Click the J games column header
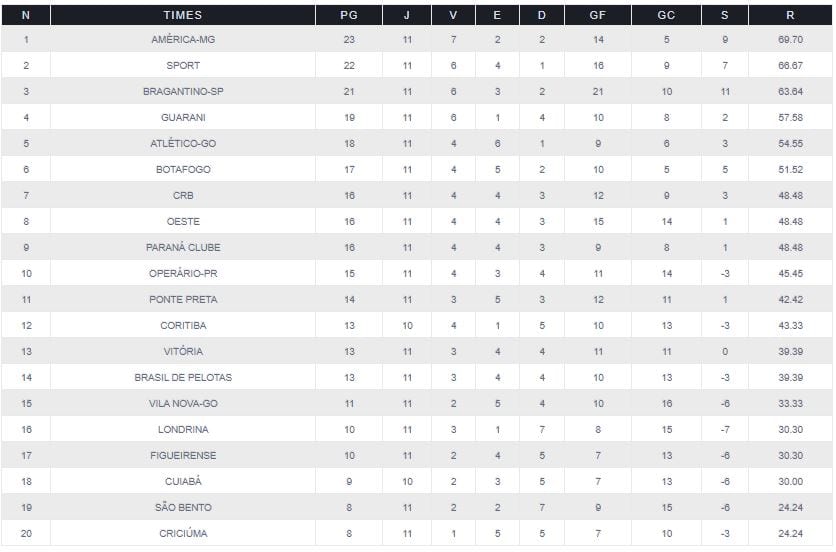Image resolution: width=836 pixels, height=552 pixels. click(406, 15)
